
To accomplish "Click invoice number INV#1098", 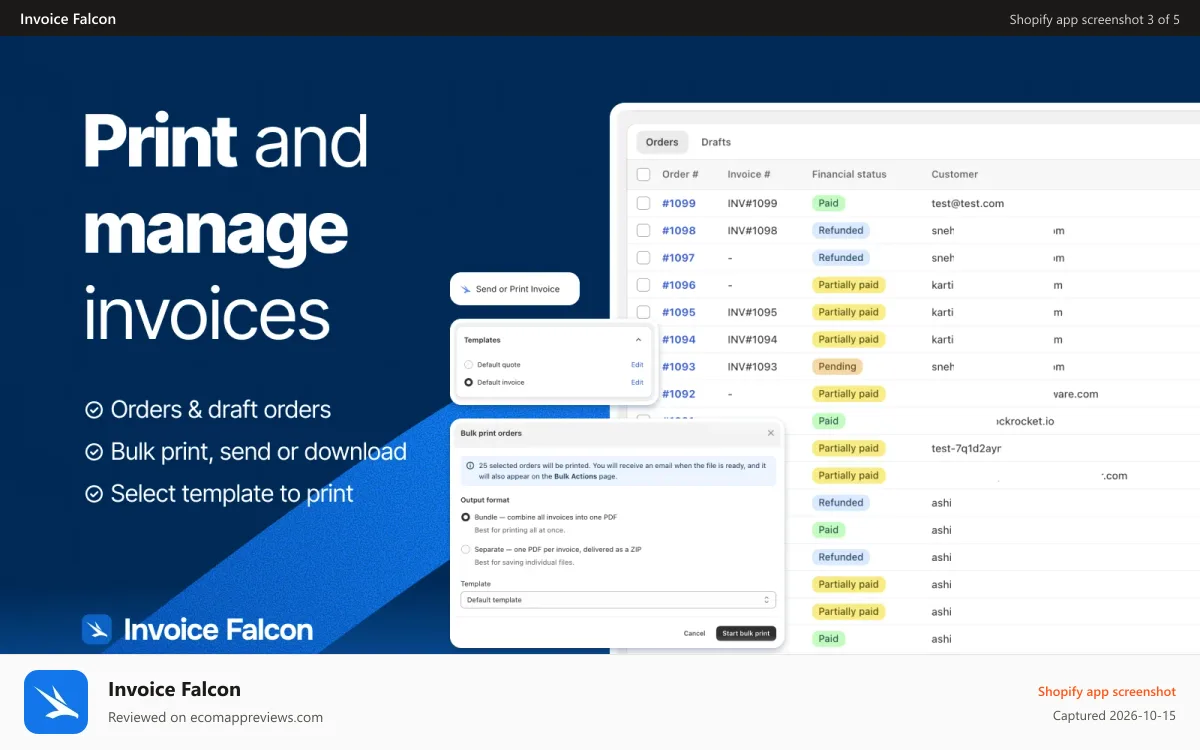I will (x=752, y=230).
